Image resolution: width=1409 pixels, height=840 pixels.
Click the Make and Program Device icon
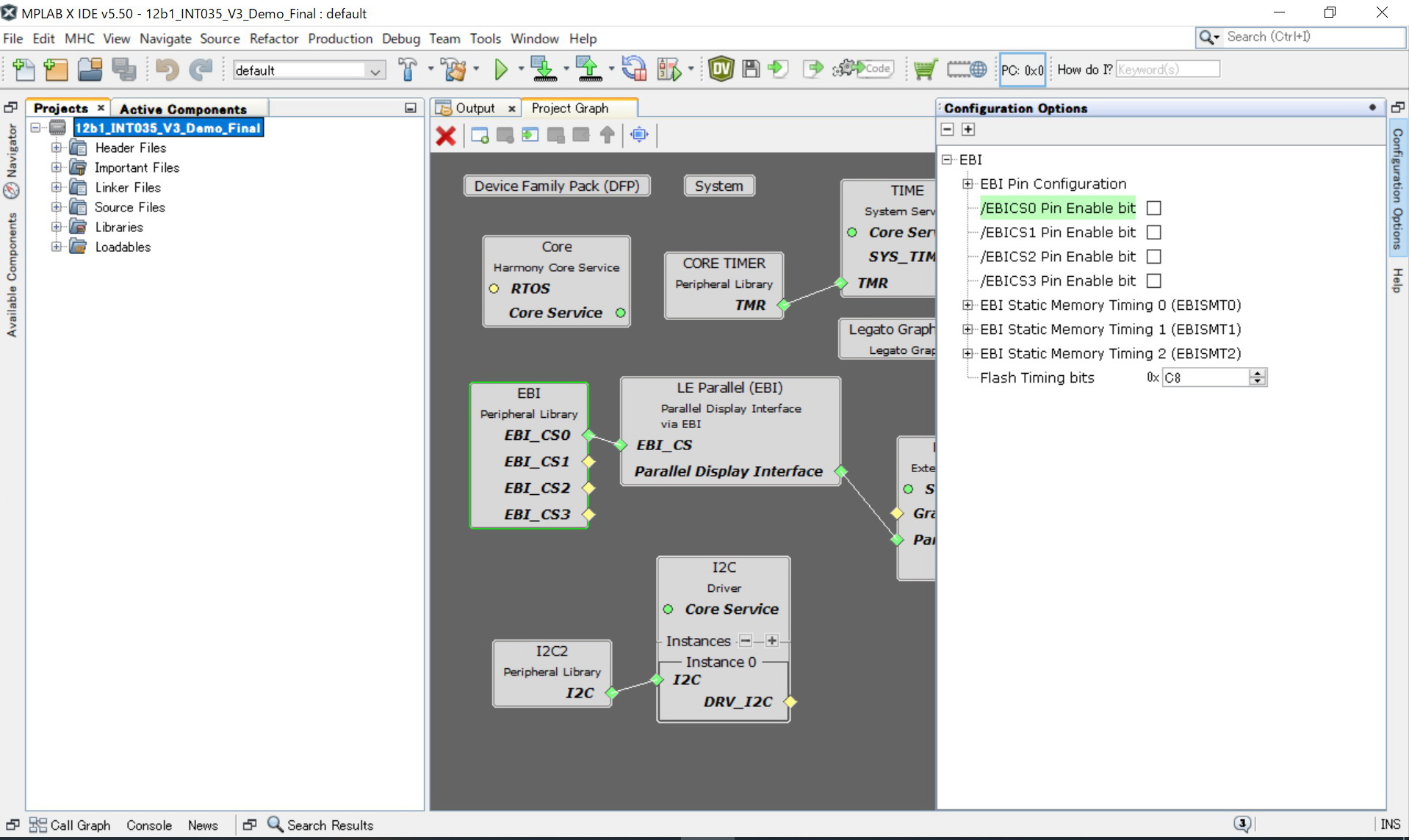(x=544, y=70)
